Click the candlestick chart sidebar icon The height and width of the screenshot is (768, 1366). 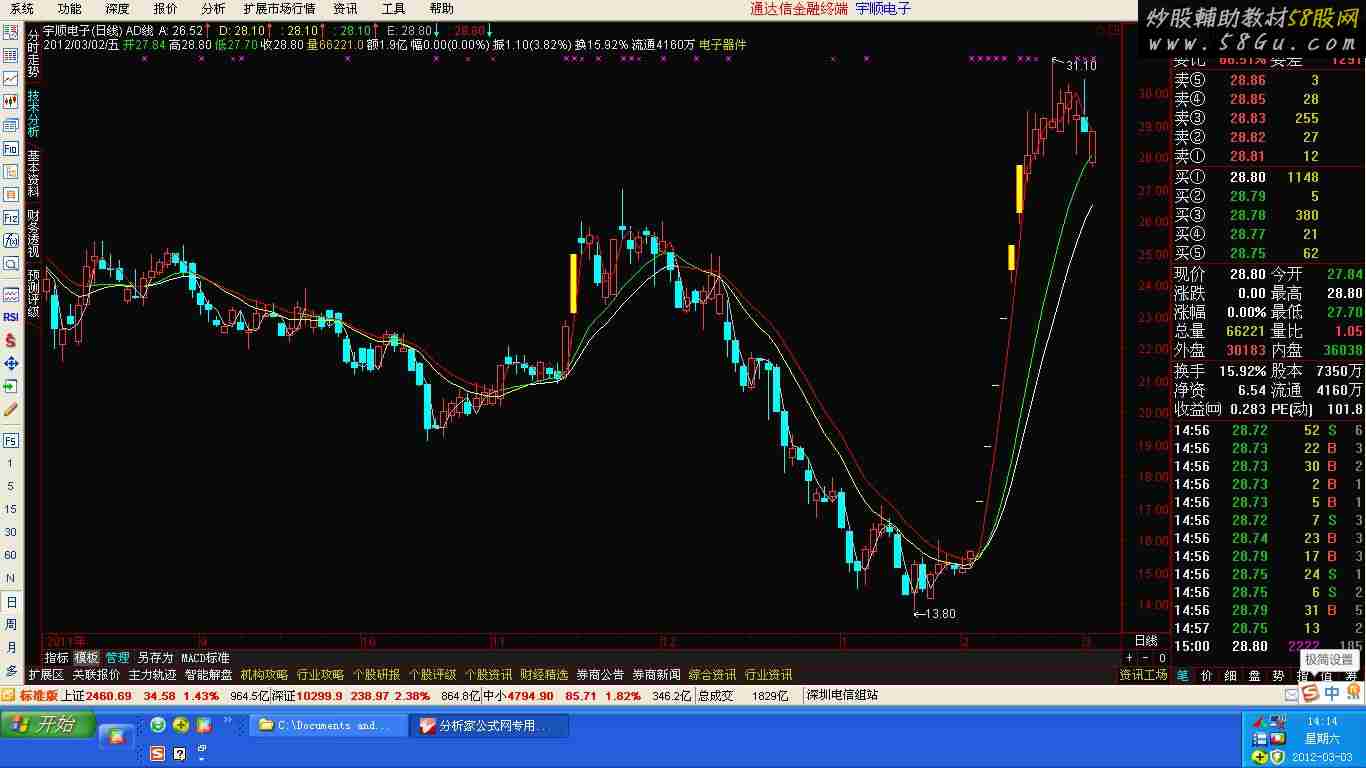[x=11, y=102]
